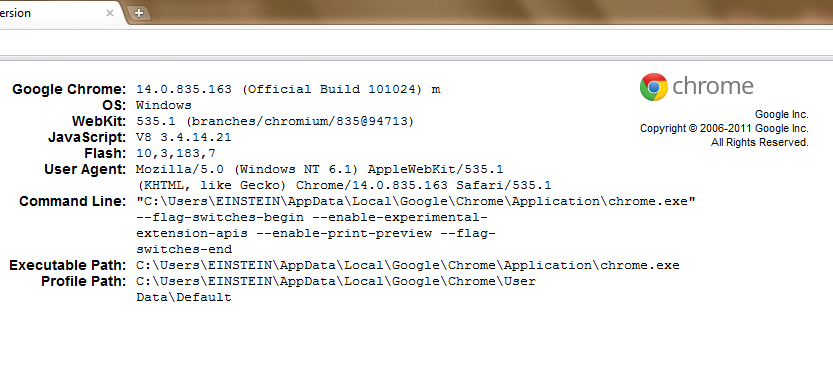Open a new tab with plus button
The height and width of the screenshot is (379, 833).
click(x=139, y=13)
